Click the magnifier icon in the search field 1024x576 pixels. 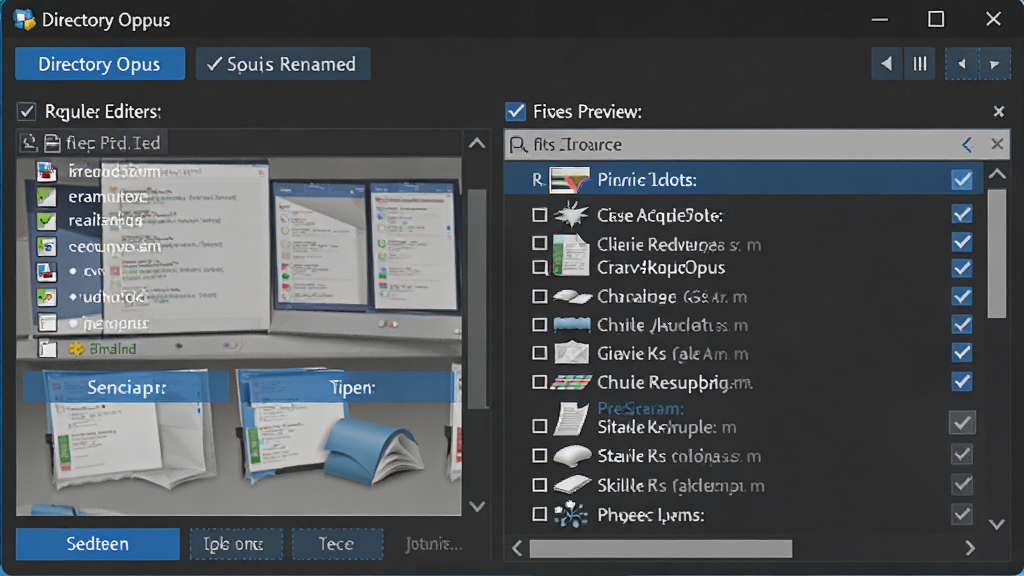518,144
